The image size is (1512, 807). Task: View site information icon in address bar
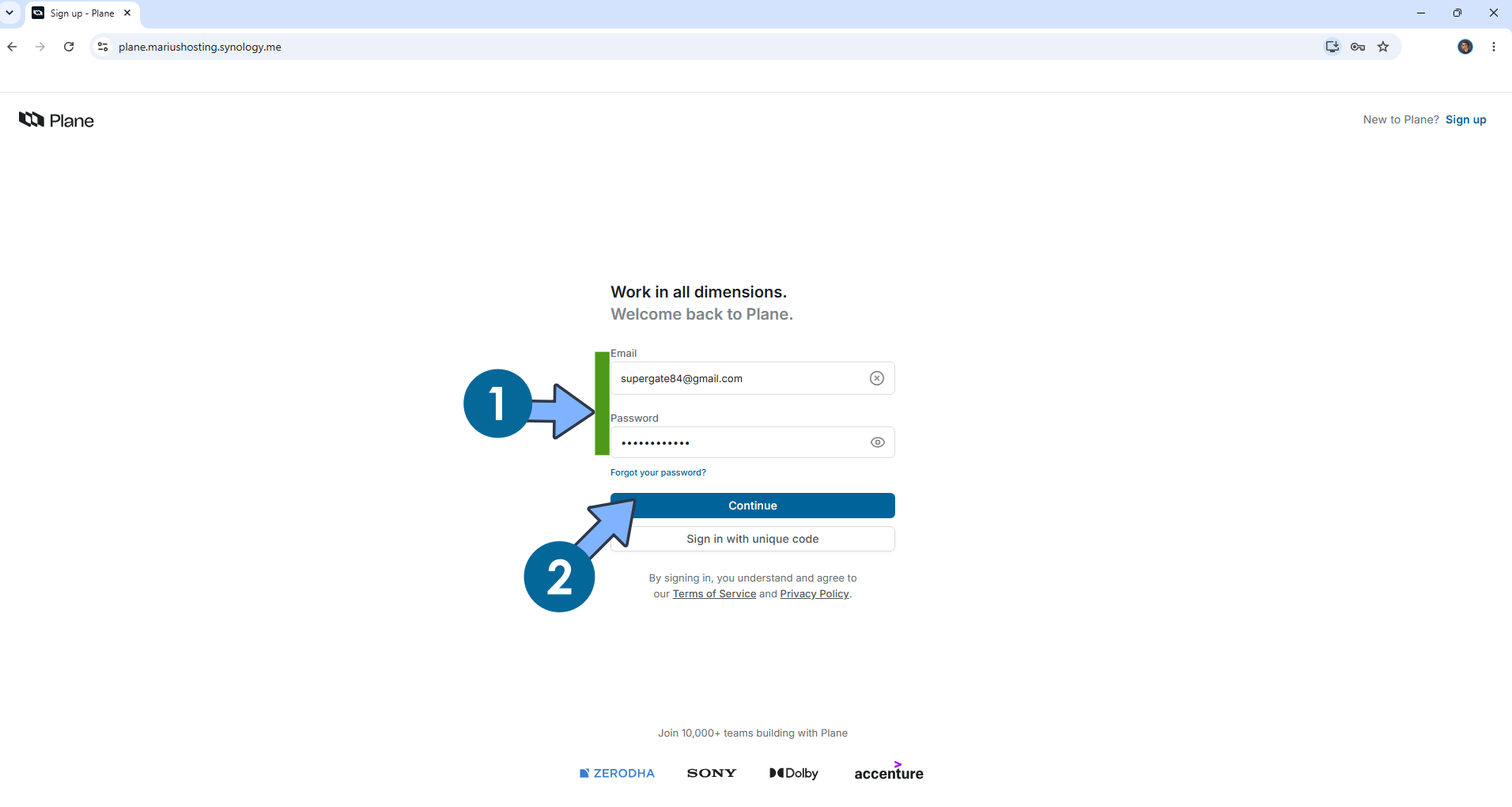coord(103,47)
